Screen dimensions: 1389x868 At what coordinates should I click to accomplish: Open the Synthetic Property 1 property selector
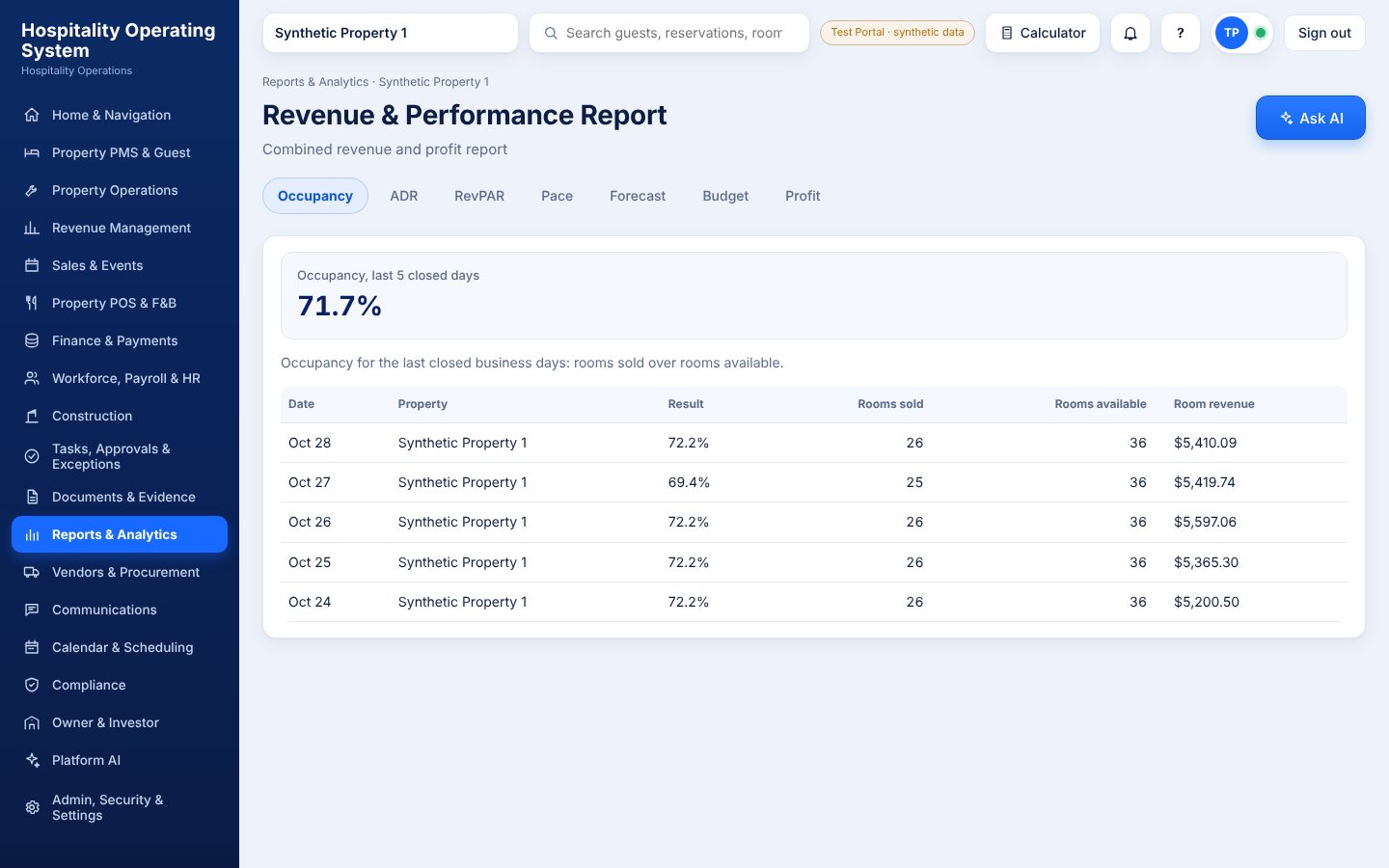click(x=390, y=33)
